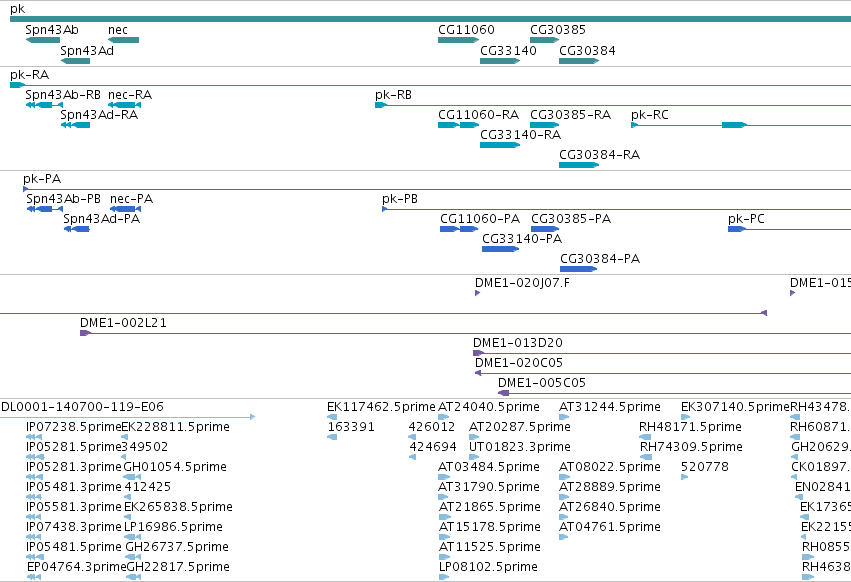Select the UT01823.3prime EST label
Viewport: 851px width, 582px height.
pos(520,447)
